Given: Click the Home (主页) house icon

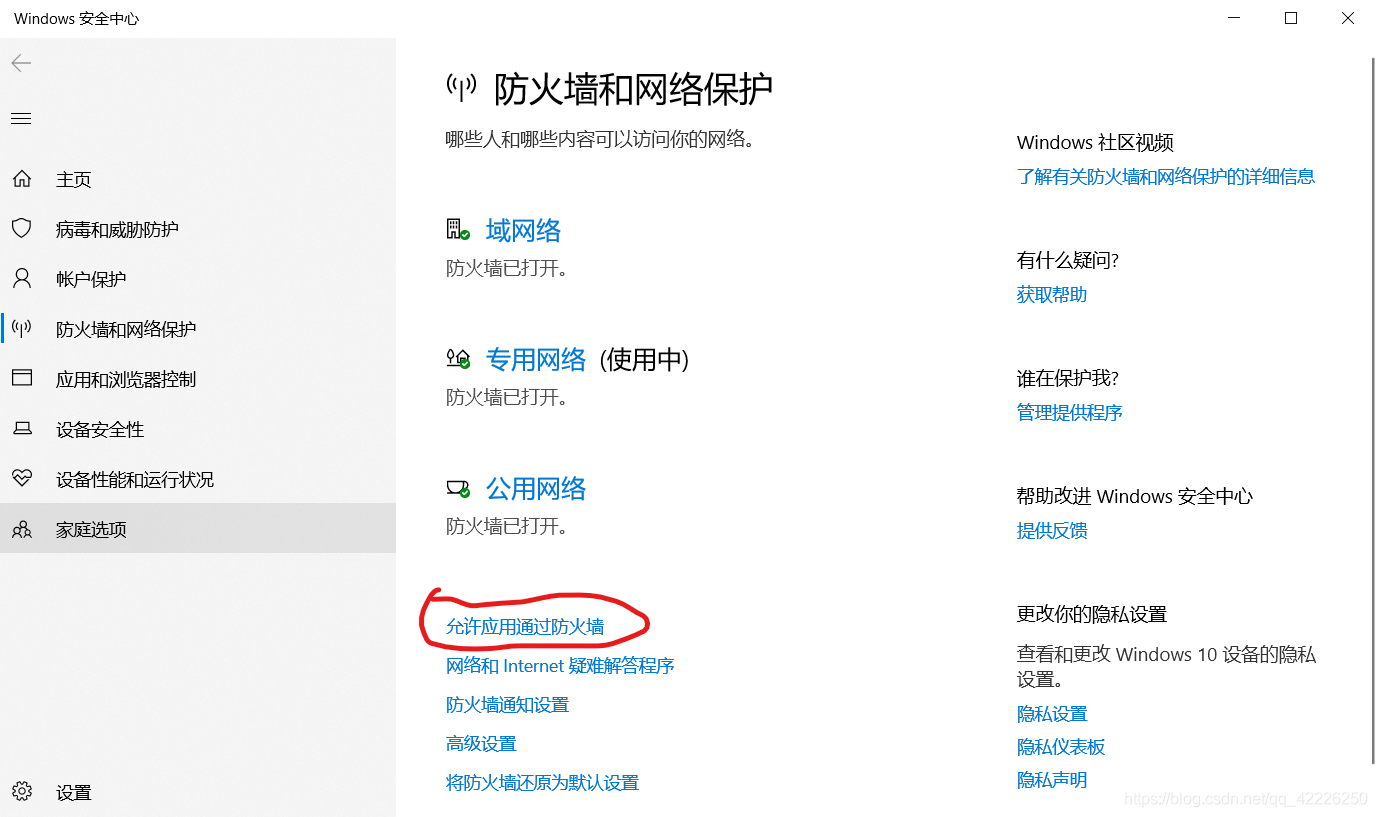Looking at the screenshot, I should 22,179.
